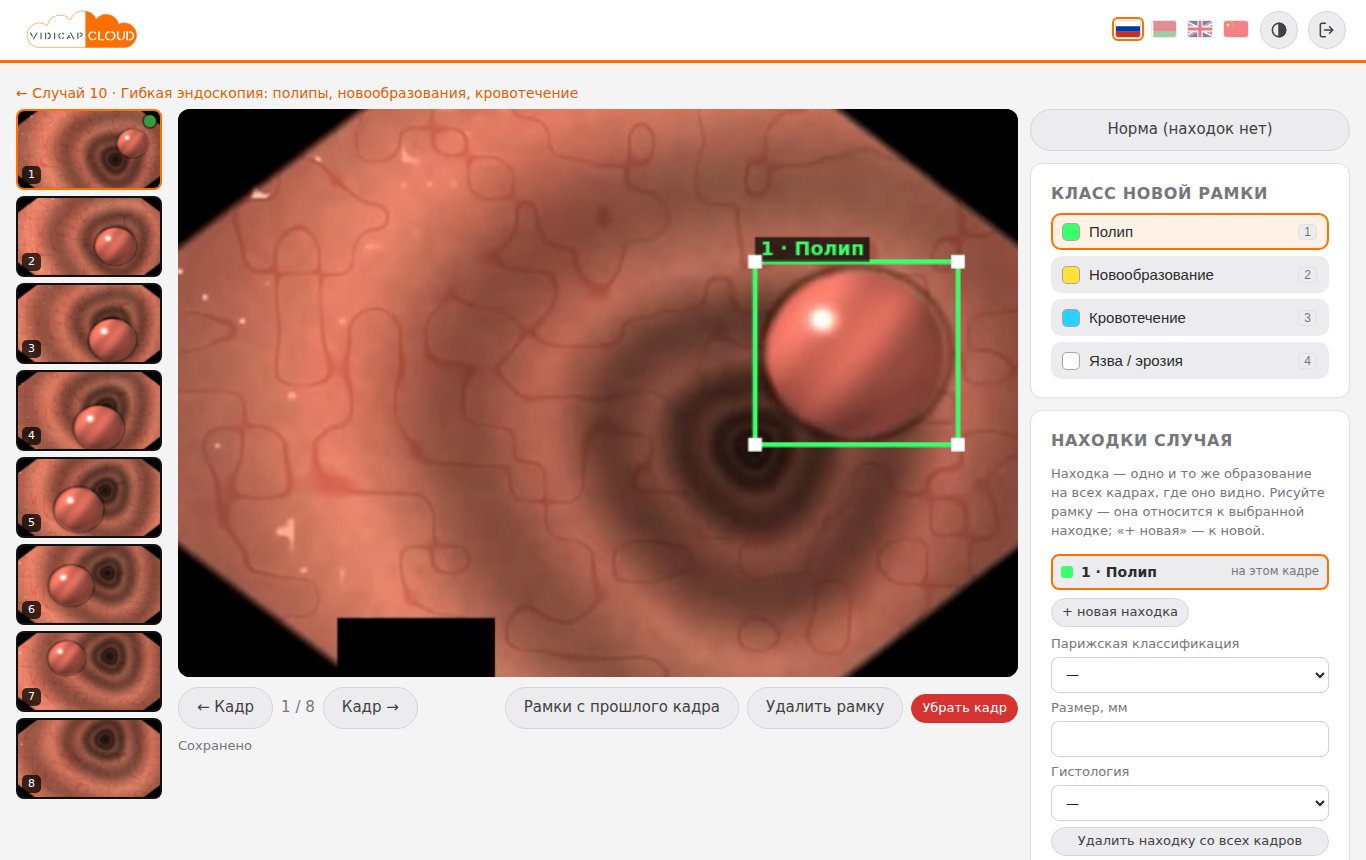Click the Сохранено status text
The width and height of the screenshot is (1366, 860).
pos(215,746)
